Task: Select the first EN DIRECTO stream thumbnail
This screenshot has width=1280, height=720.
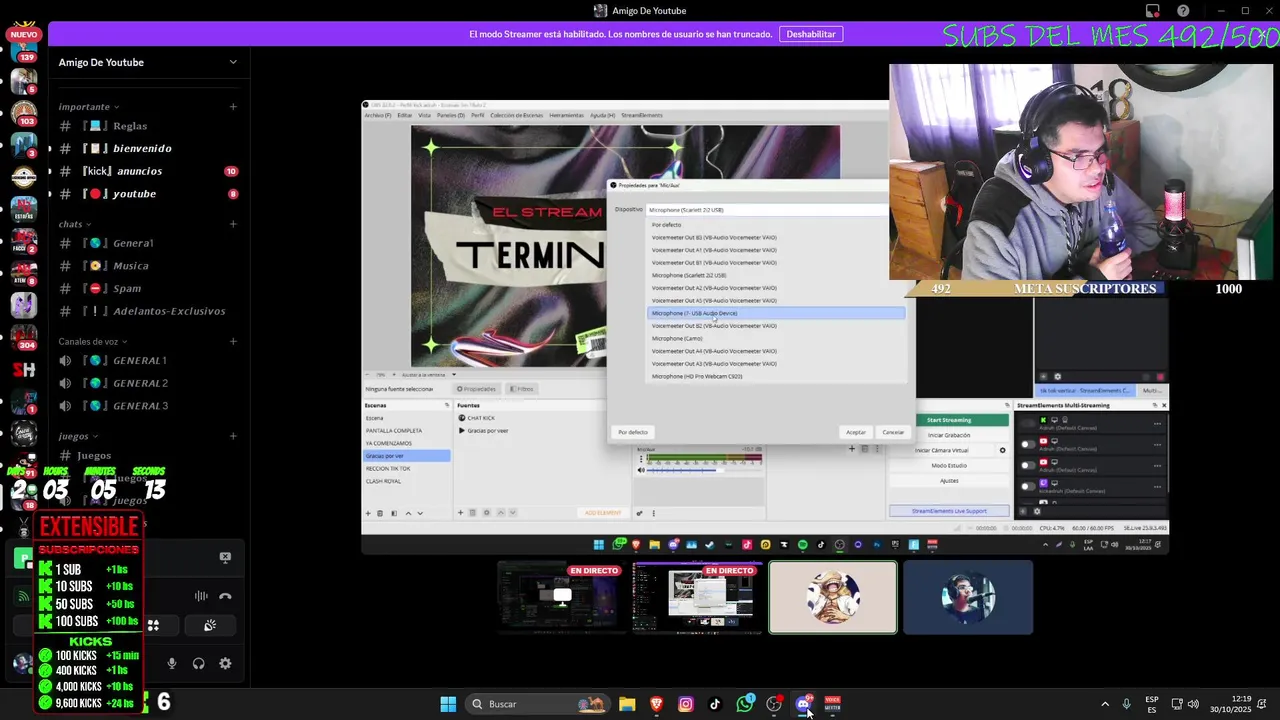Action: [x=561, y=597]
